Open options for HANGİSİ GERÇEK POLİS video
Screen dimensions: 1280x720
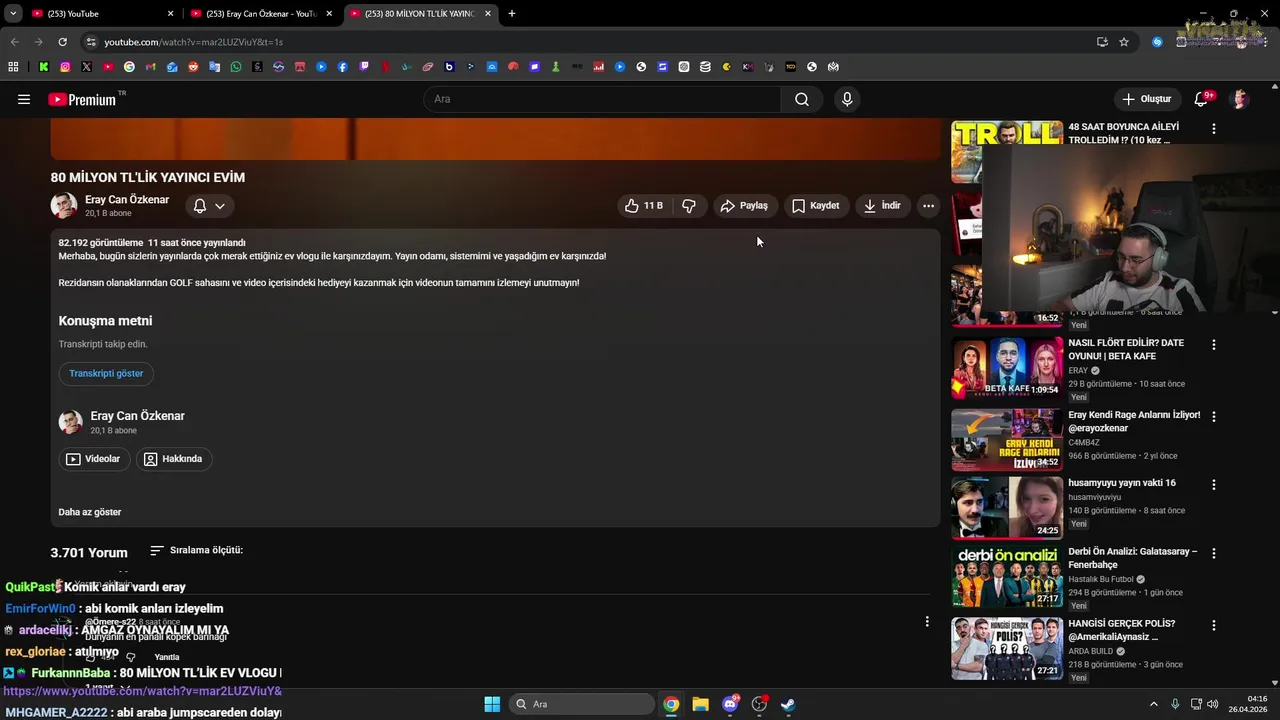(x=1214, y=625)
